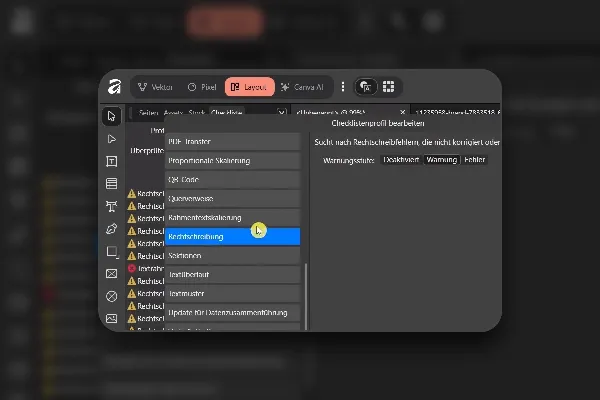The height and width of the screenshot is (400, 600).
Task: Select QR-Code in the check list
Action: pyautogui.click(x=233, y=179)
